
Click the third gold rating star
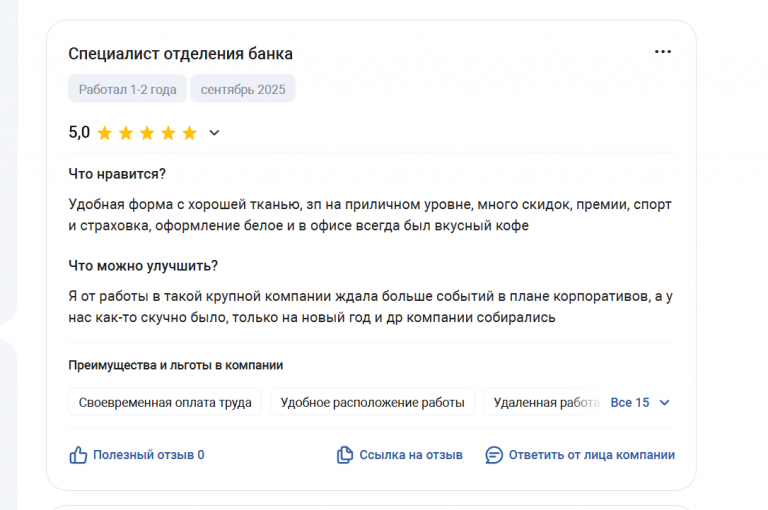147,132
